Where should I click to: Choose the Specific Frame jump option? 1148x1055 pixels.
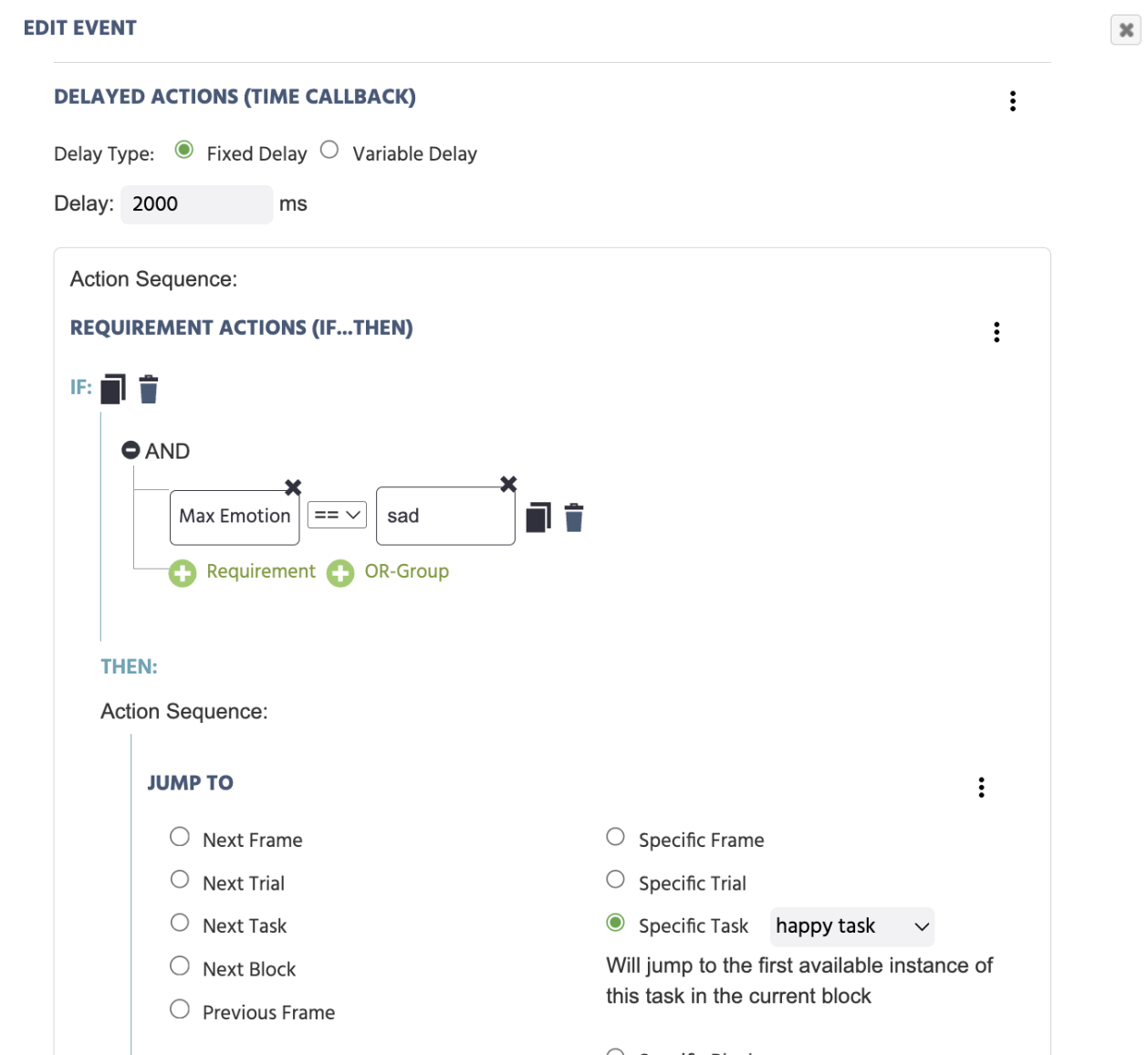[616, 837]
